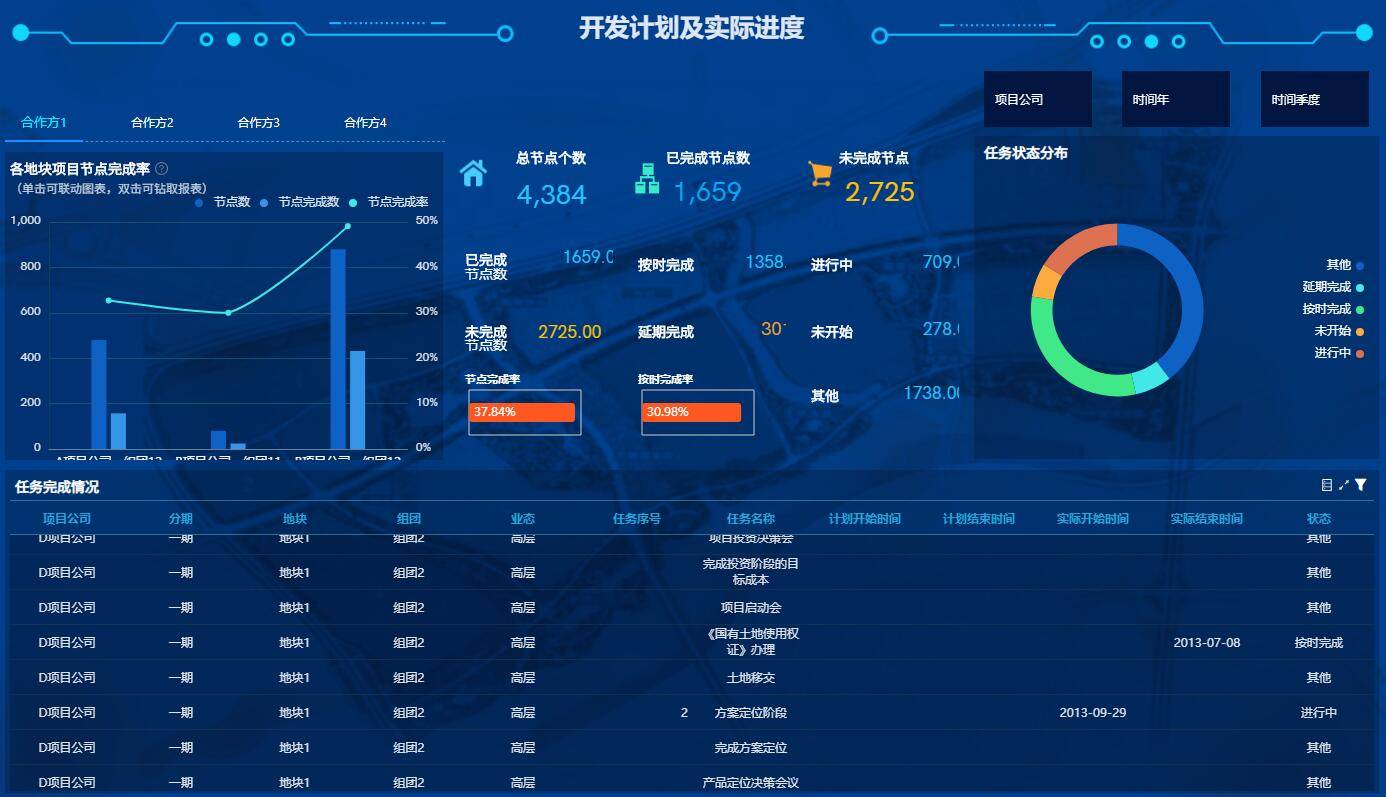Open the table export sheet icon
1386x797 pixels.
pyautogui.click(x=1327, y=485)
